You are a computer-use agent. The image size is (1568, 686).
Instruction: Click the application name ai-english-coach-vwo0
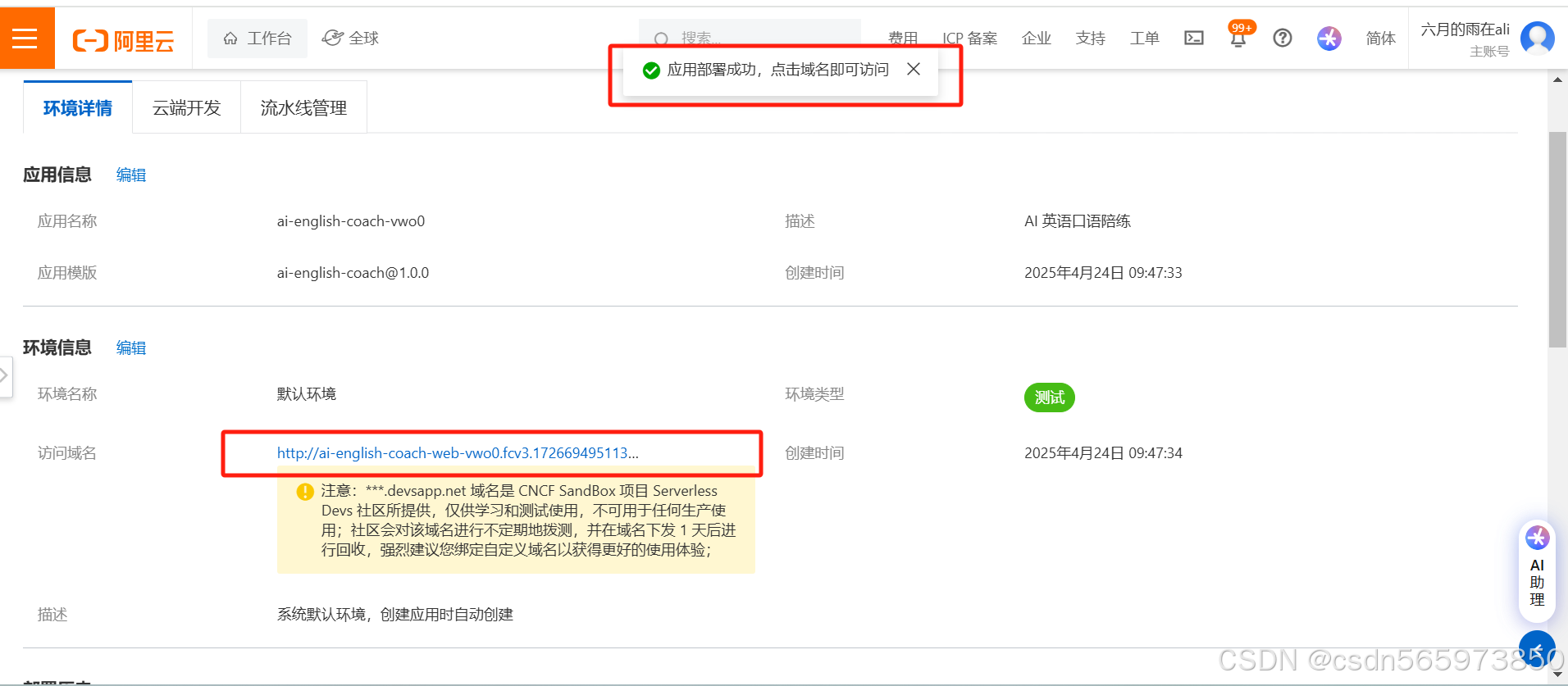[351, 221]
